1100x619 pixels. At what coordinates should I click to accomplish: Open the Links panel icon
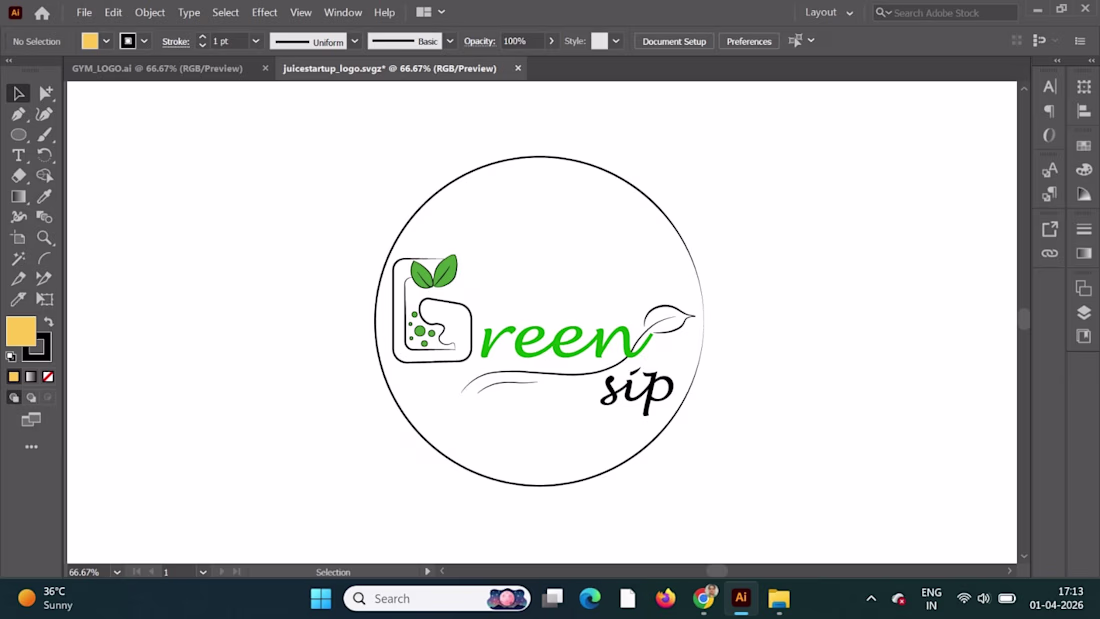[1049, 253]
